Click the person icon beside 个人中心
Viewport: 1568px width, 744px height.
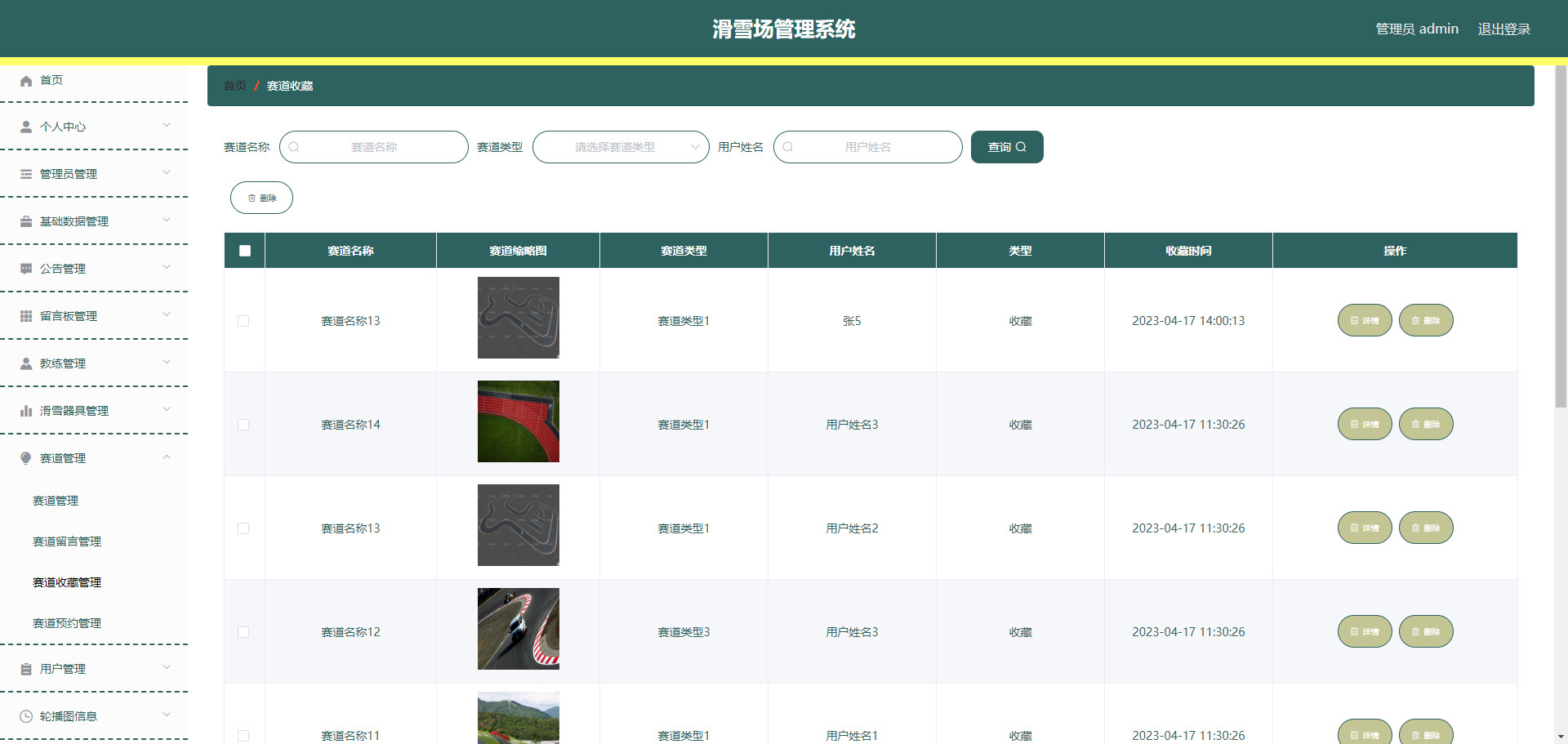26,127
